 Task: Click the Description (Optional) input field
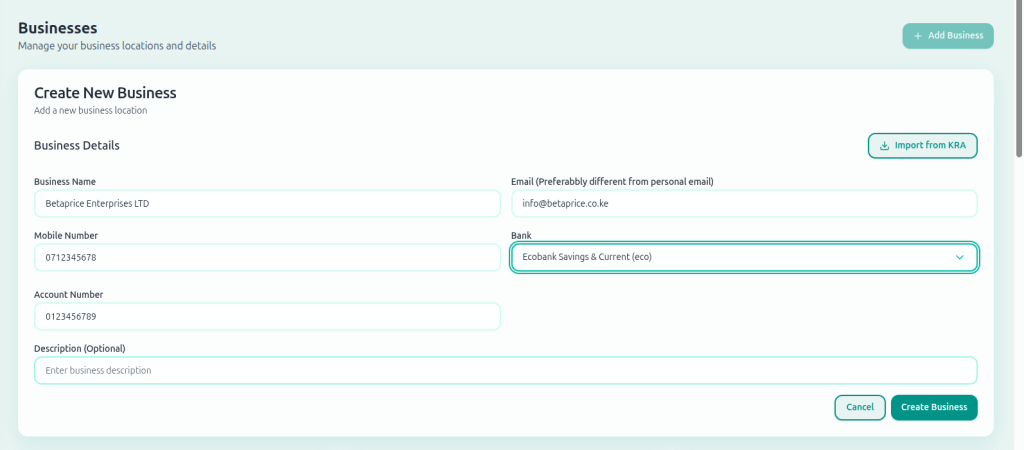coord(505,370)
